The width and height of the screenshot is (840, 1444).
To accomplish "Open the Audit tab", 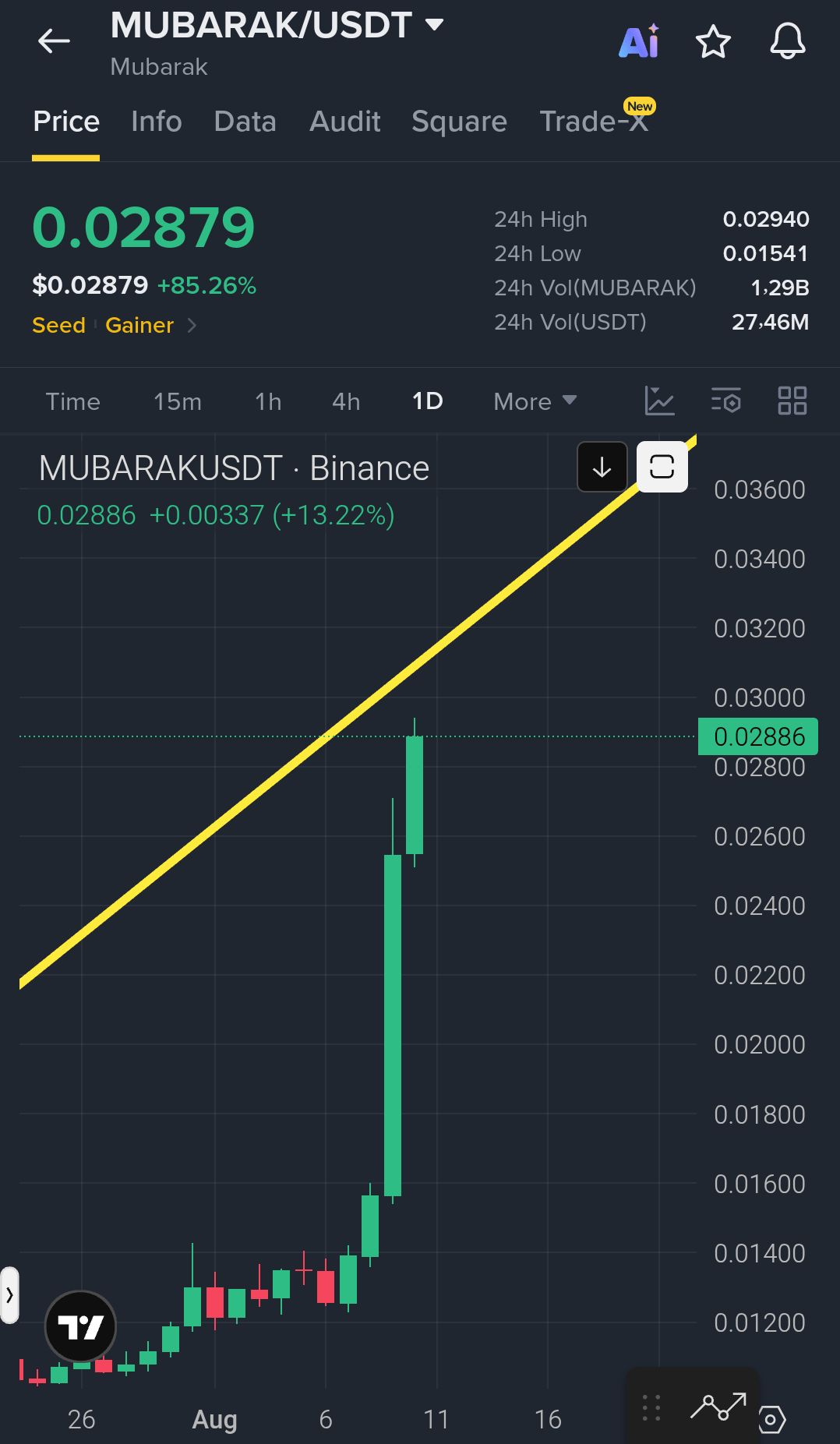I will click(345, 122).
